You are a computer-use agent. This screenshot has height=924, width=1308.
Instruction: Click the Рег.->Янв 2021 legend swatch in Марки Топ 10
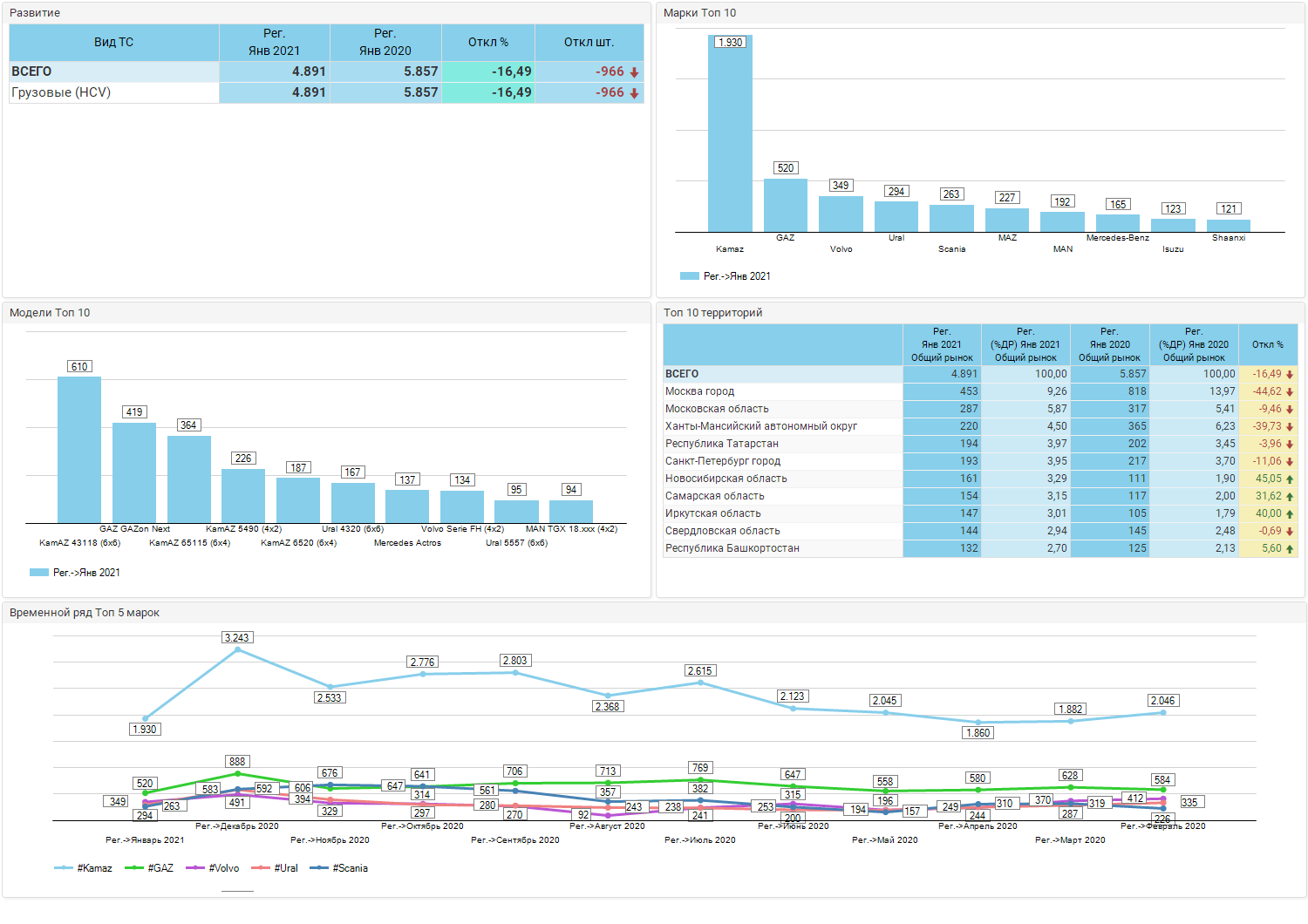(690, 276)
